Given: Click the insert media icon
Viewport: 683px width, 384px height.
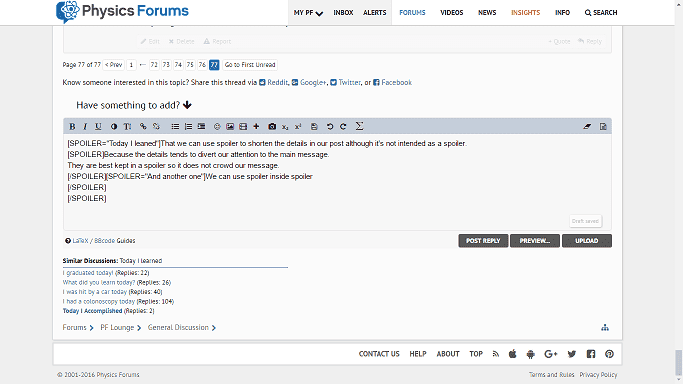Looking at the screenshot, I should click(x=243, y=127).
